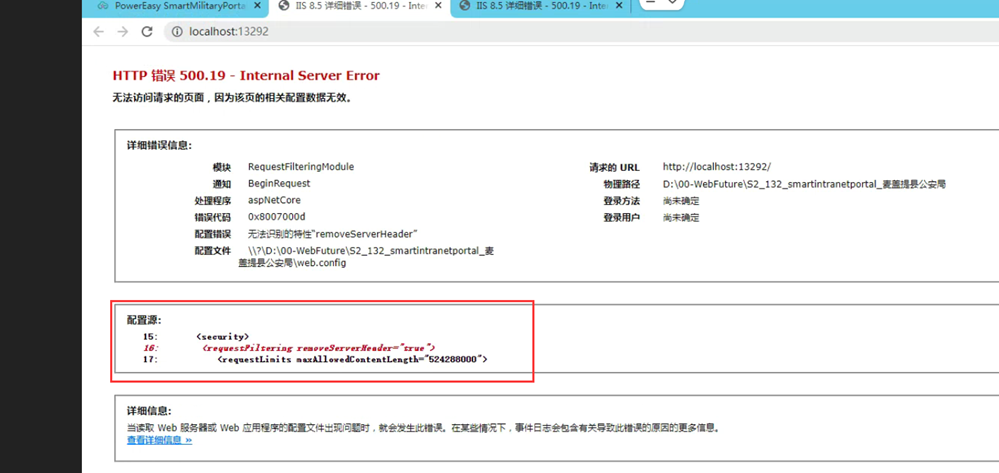Screen dimensions: 999x473
Task: Select the RequestFilteringModule value
Action: pos(301,167)
